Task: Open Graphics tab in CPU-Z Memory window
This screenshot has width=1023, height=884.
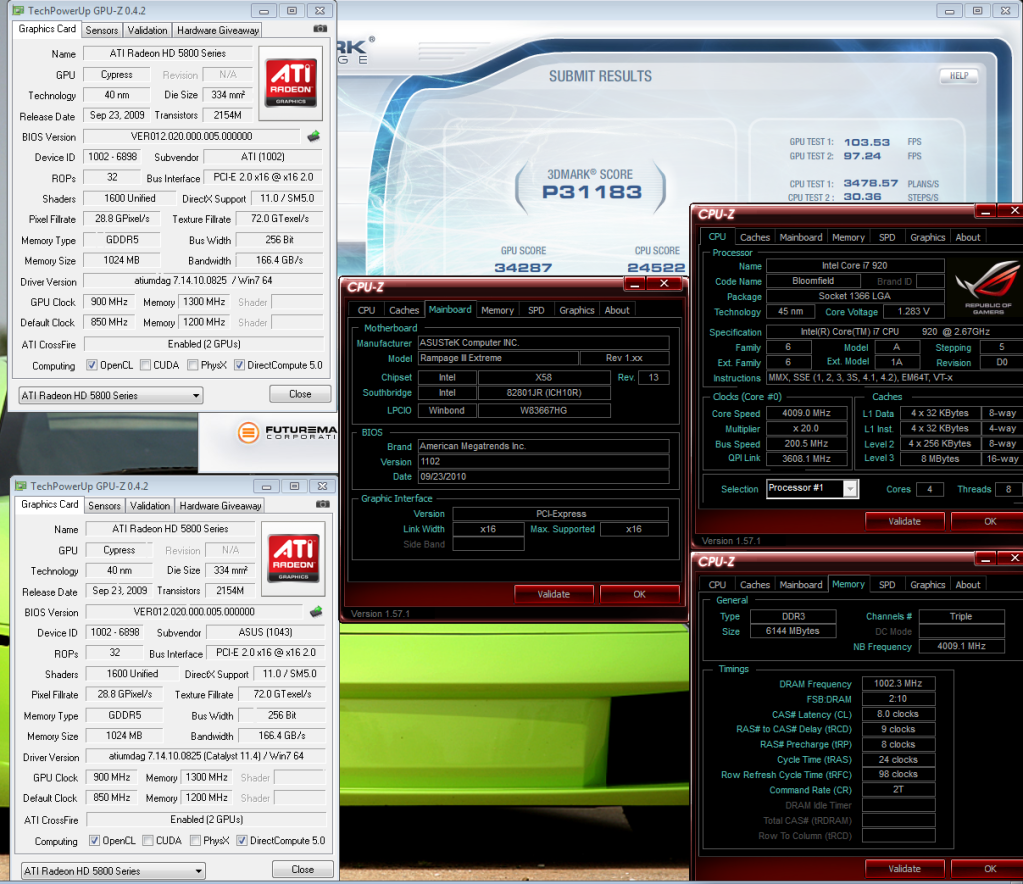Action: coord(927,585)
